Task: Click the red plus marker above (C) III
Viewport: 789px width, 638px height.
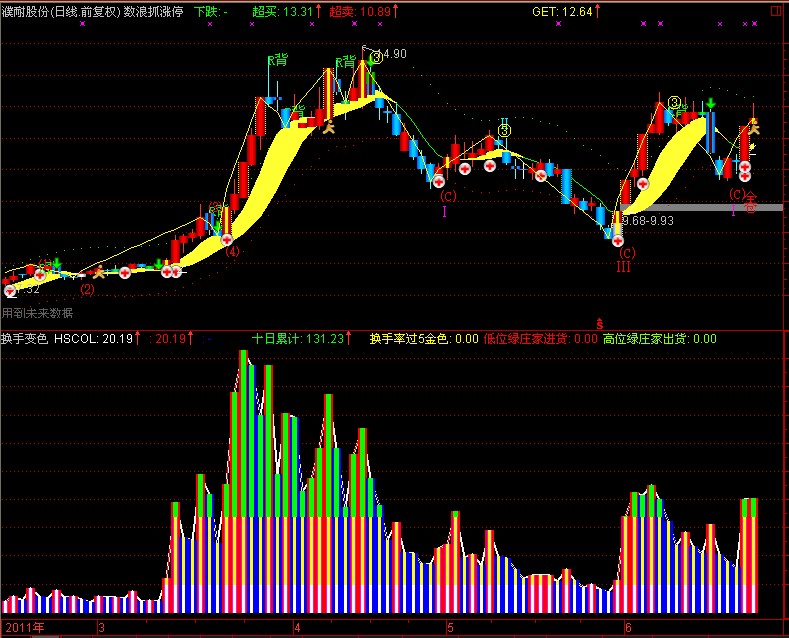Action: pos(618,241)
